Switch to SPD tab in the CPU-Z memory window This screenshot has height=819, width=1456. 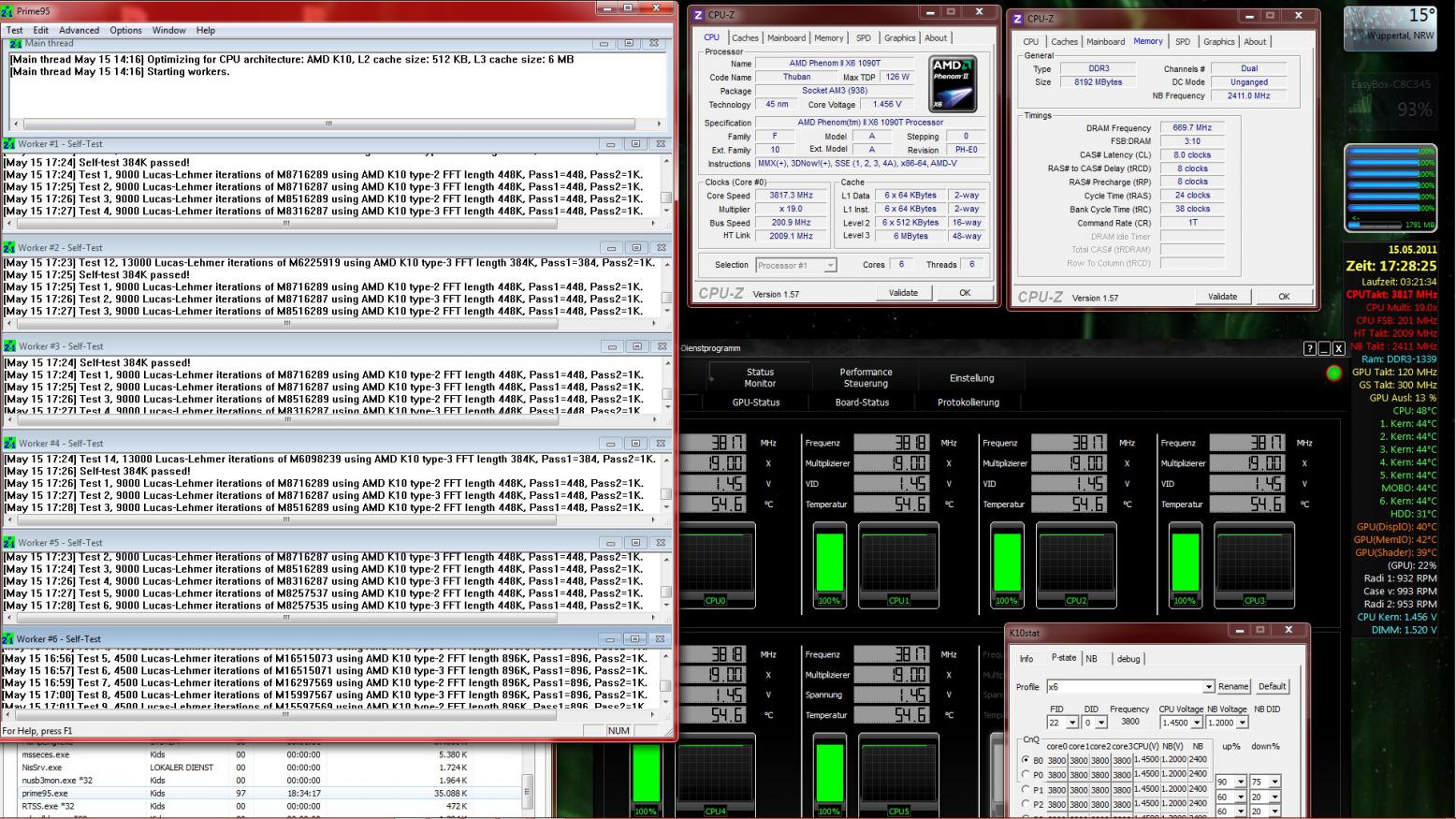pyautogui.click(x=1183, y=42)
